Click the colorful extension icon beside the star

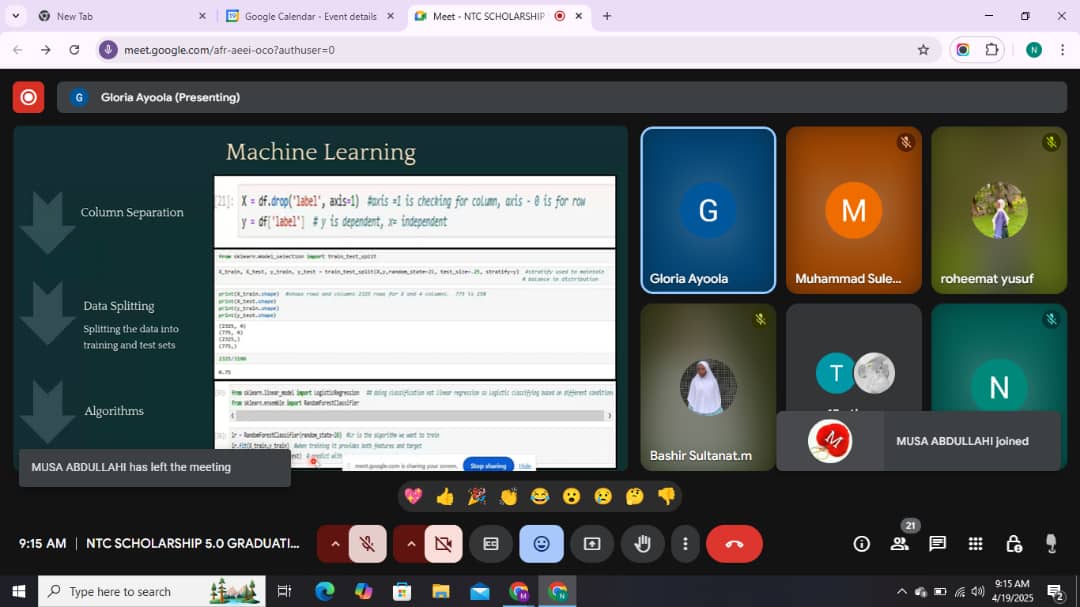[962, 50]
